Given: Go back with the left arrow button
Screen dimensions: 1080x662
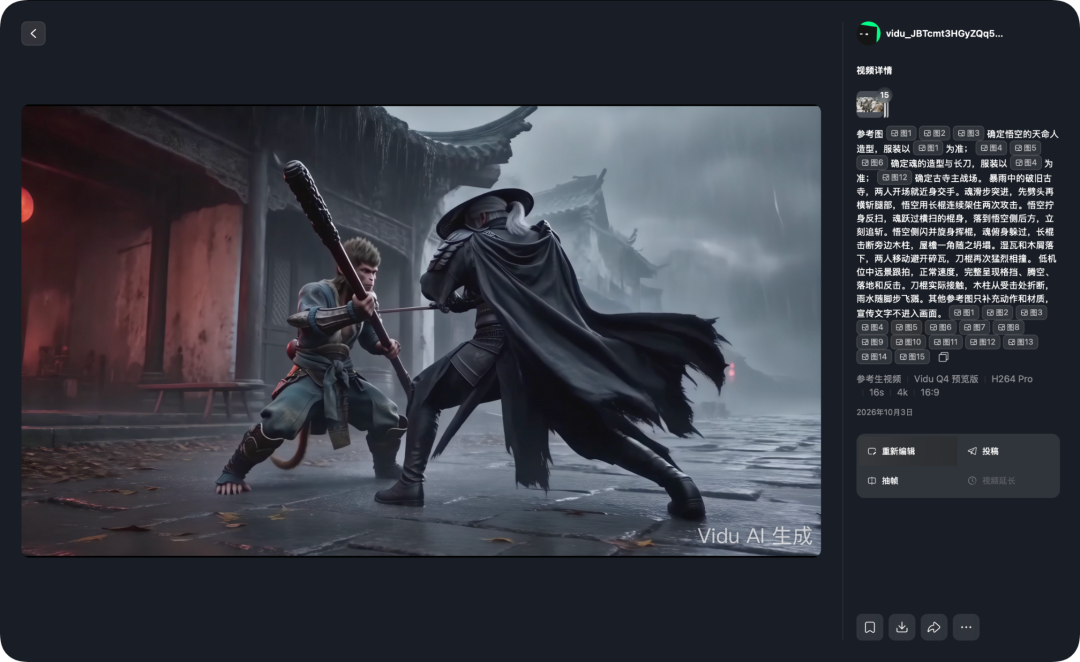Looking at the screenshot, I should point(33,33).
